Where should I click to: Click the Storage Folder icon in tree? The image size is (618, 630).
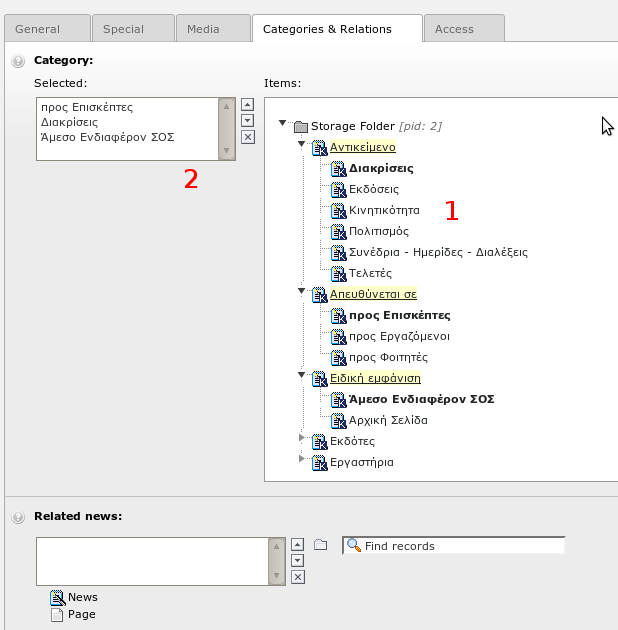300,127
